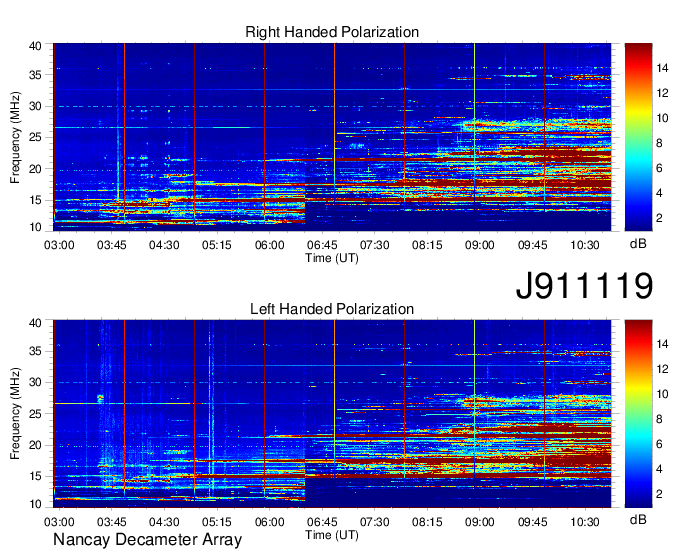
Task: Click the "6" value on the Left Handed color bar
Action: pyautogui.click(x=659, y=444)
